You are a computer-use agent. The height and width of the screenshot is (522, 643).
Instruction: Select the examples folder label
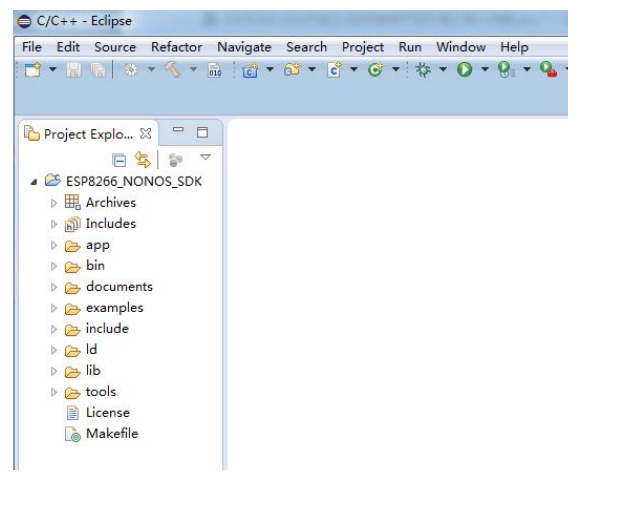coord(114,308)
